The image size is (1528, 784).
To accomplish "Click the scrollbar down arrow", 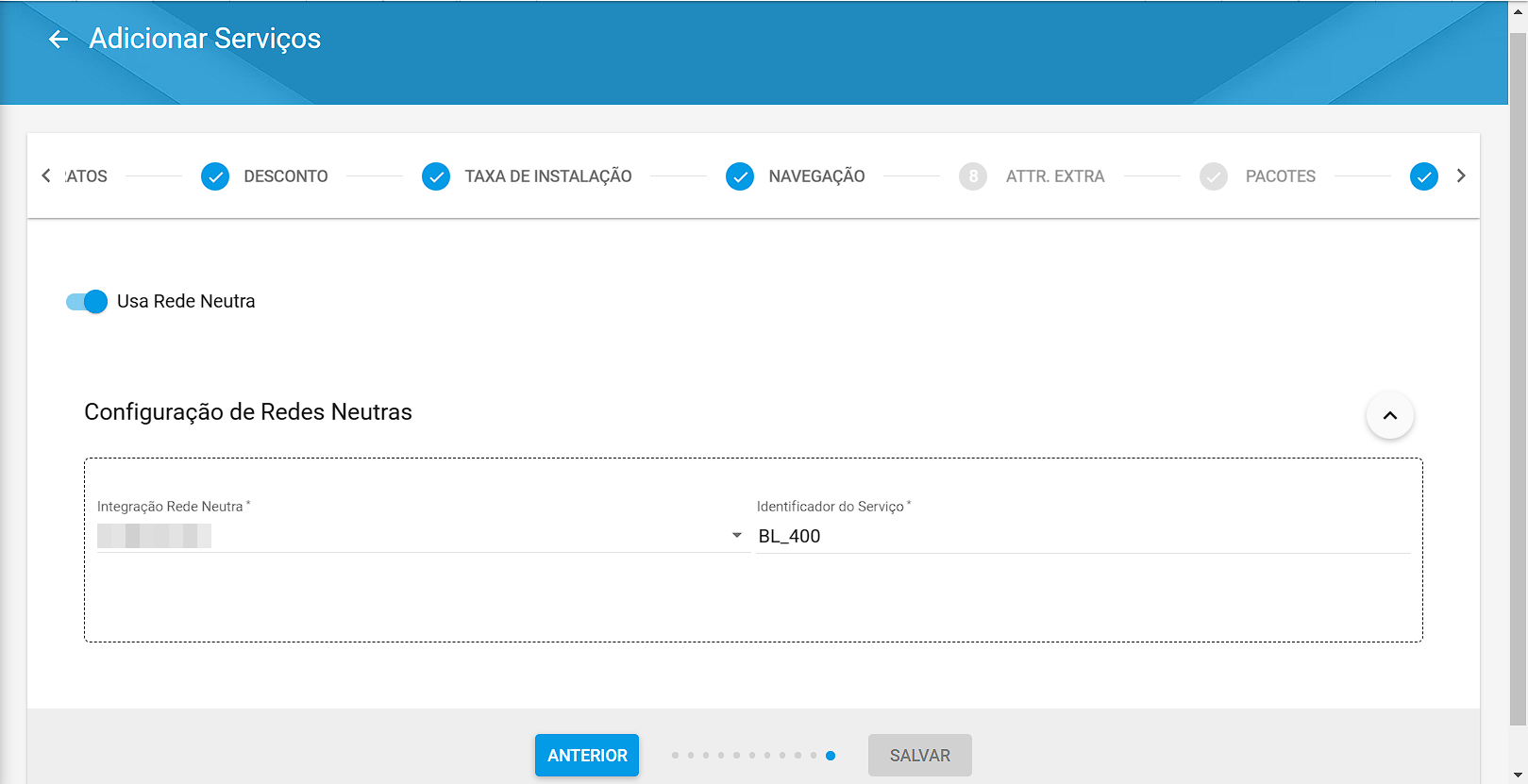I will coord(1519,776).
